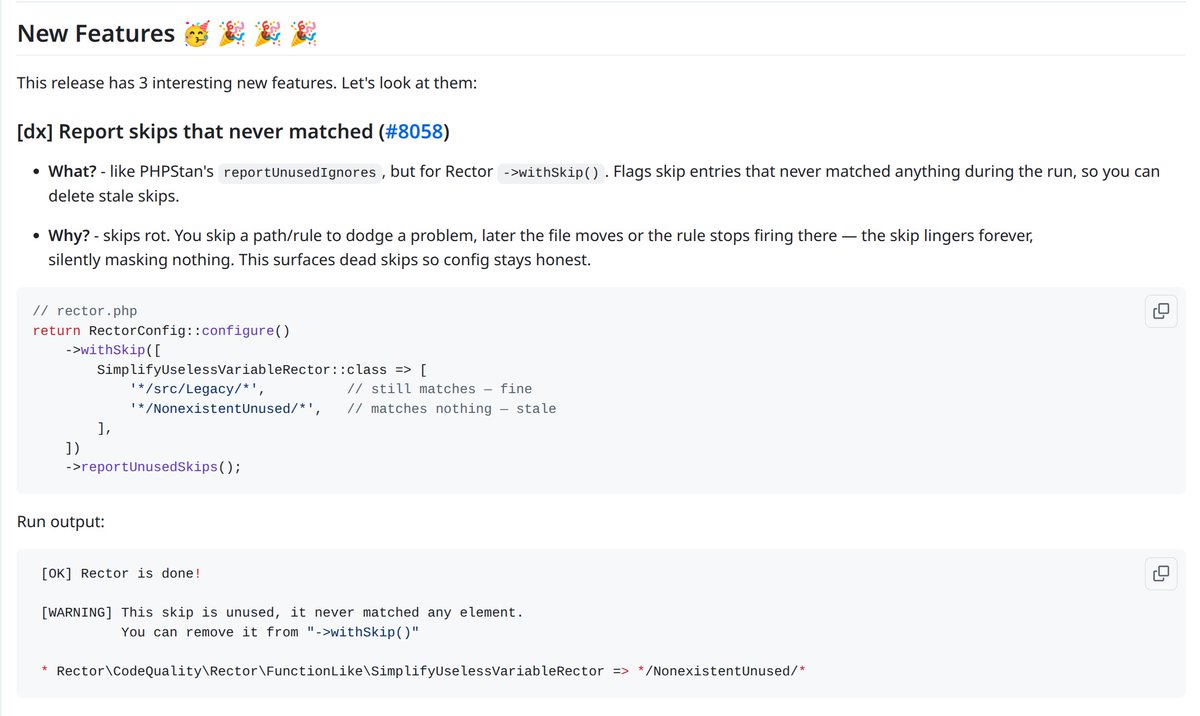Copy the rector.php code block
1200x716 pixels.
tap(1161, 311)
